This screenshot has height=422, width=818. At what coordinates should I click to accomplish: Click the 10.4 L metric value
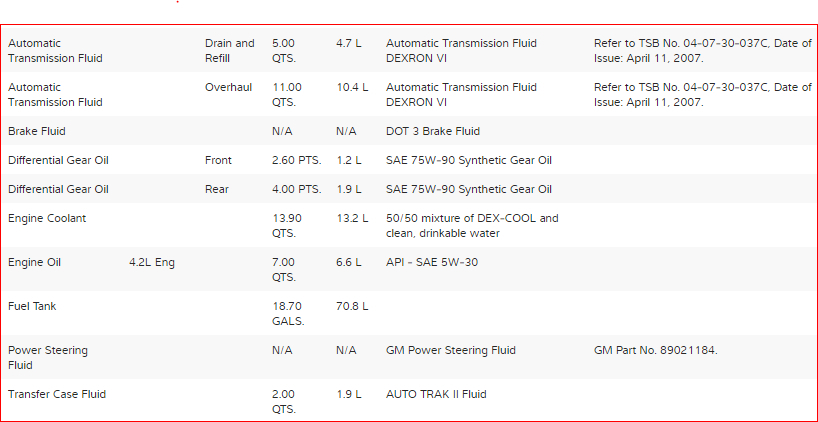(x=352, y=88)
